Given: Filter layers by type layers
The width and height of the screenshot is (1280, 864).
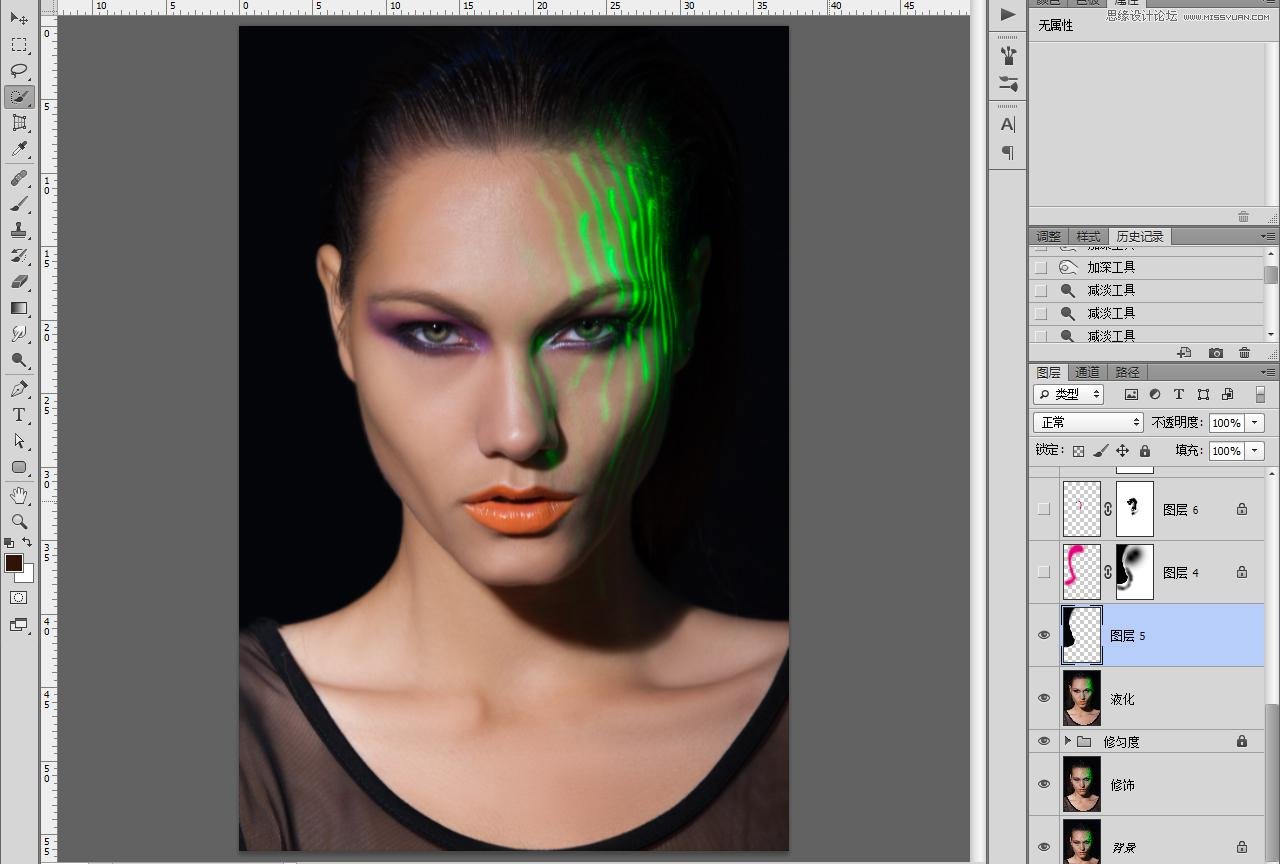Looking at the screenshot, I should pos(1179,395).
